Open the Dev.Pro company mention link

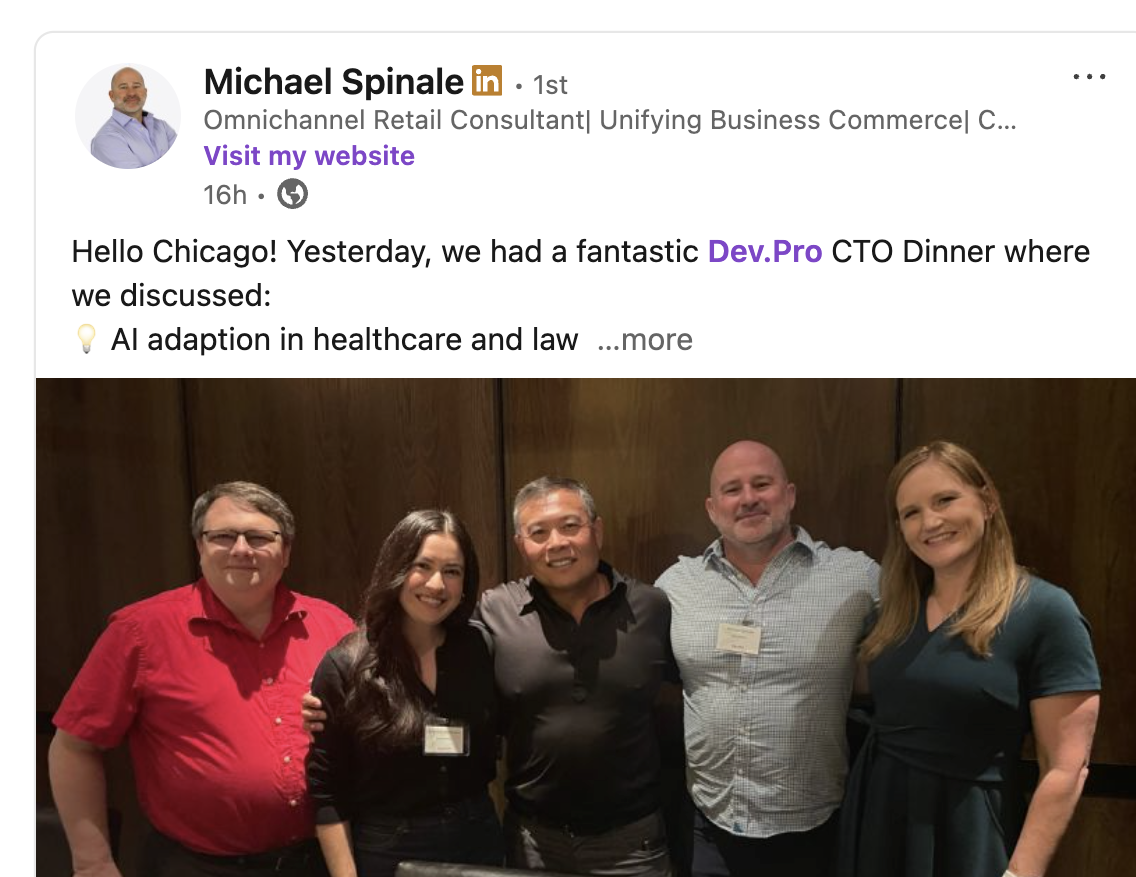click(x=765, y=251)
